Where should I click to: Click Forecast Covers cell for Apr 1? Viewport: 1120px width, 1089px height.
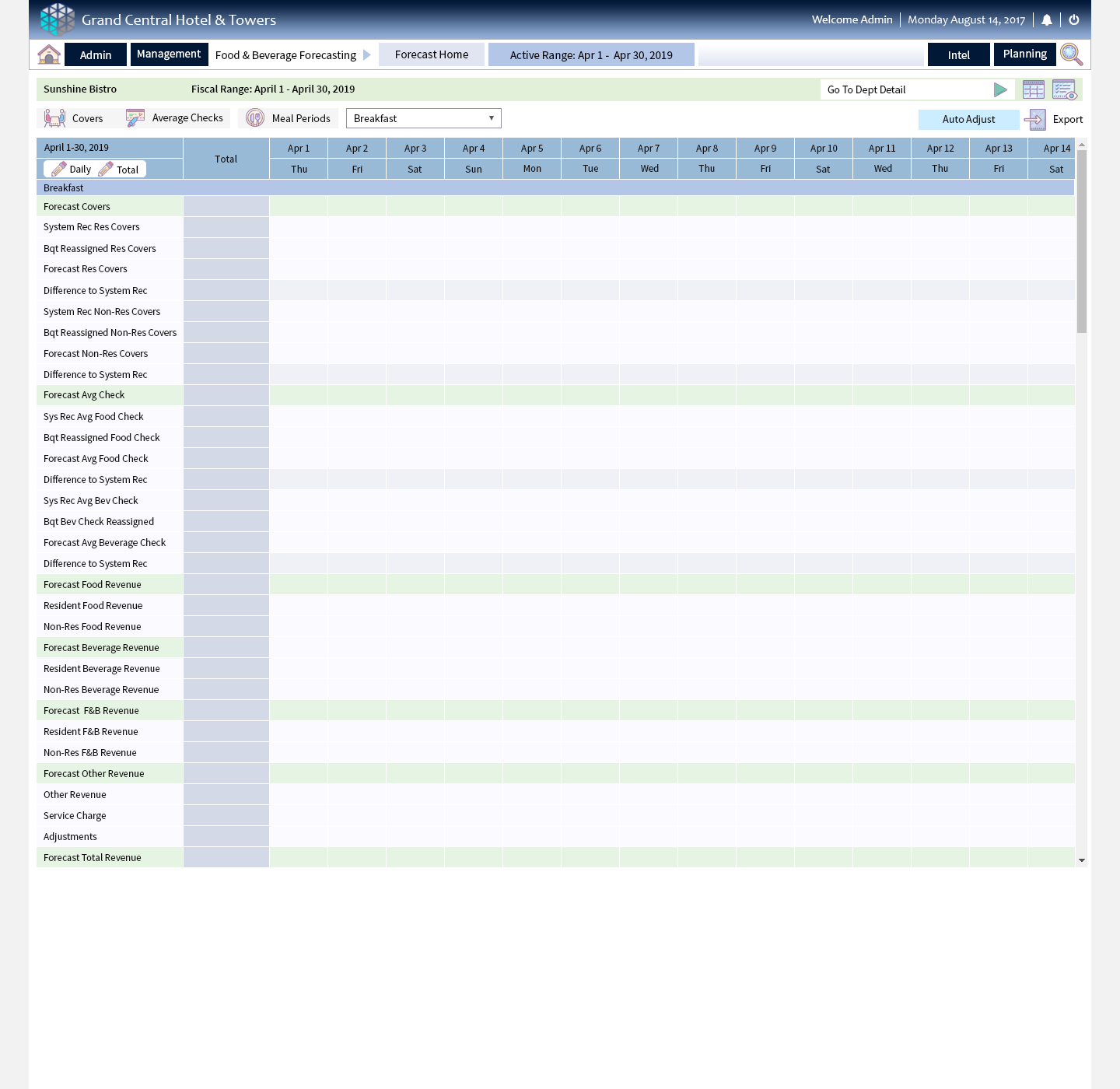(299, 207)
